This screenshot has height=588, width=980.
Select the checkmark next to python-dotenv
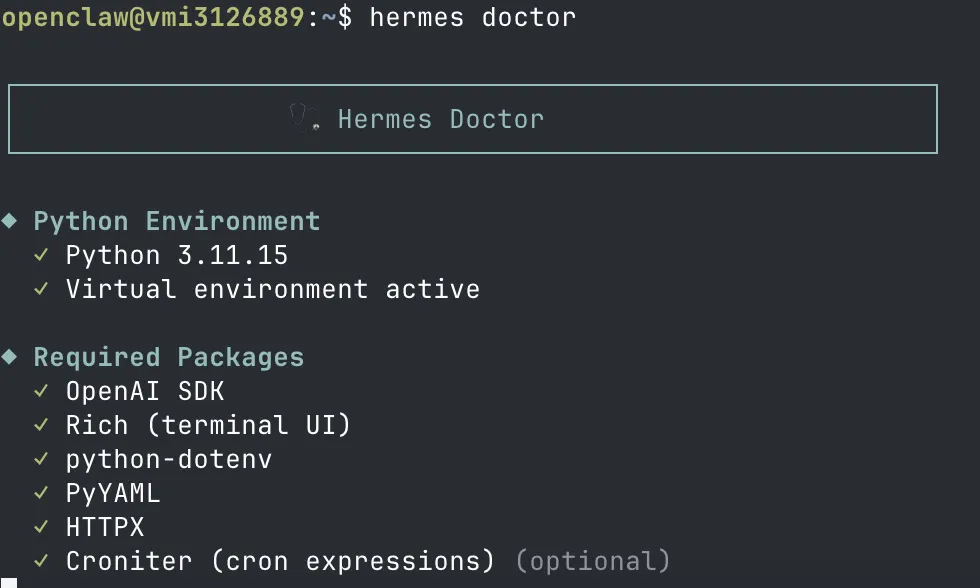pos(42,459)
